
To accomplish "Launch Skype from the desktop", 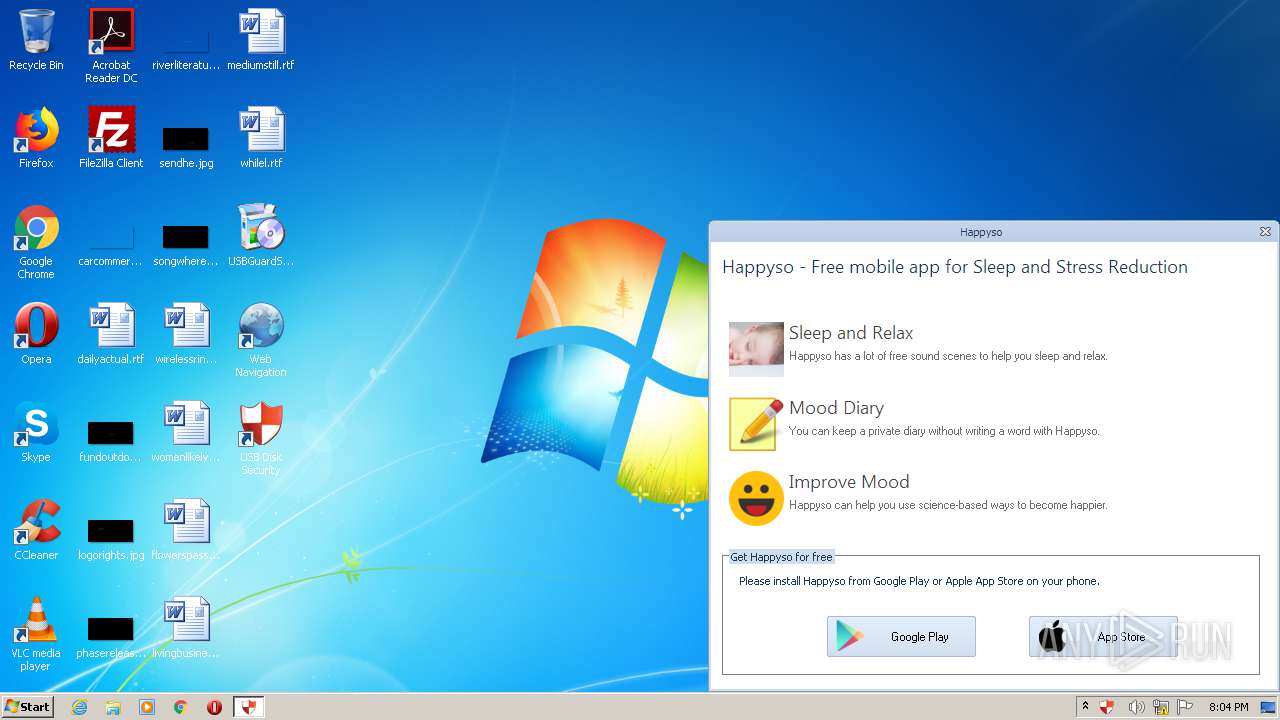I will [x=36, y=432].
